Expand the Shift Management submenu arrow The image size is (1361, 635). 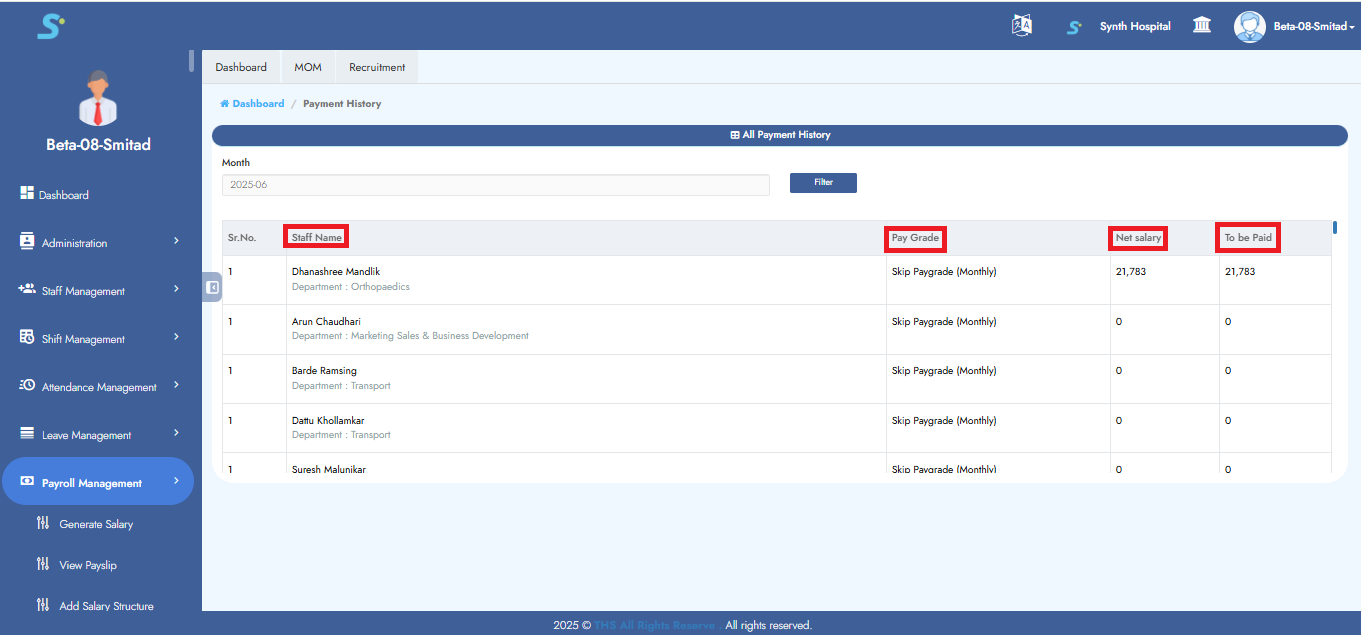(x=176, y=337)
